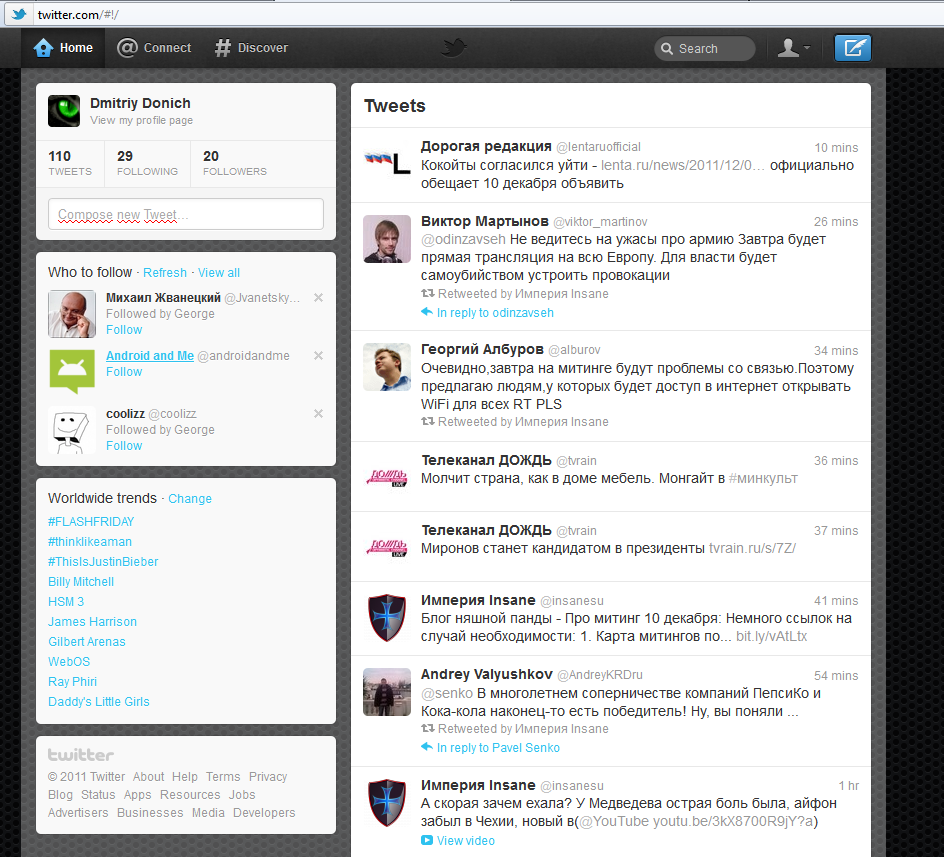Open the lenta.ru news link
This screenshot has width=944, height=857.
click(683, 166)
